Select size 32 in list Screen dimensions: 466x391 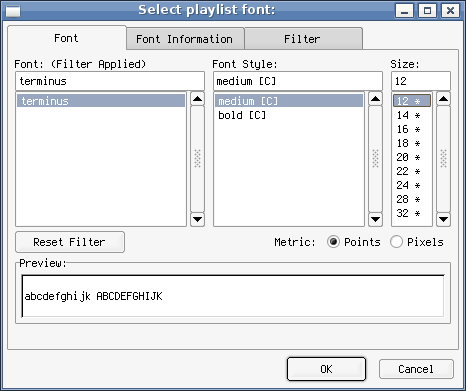point(412,213)
